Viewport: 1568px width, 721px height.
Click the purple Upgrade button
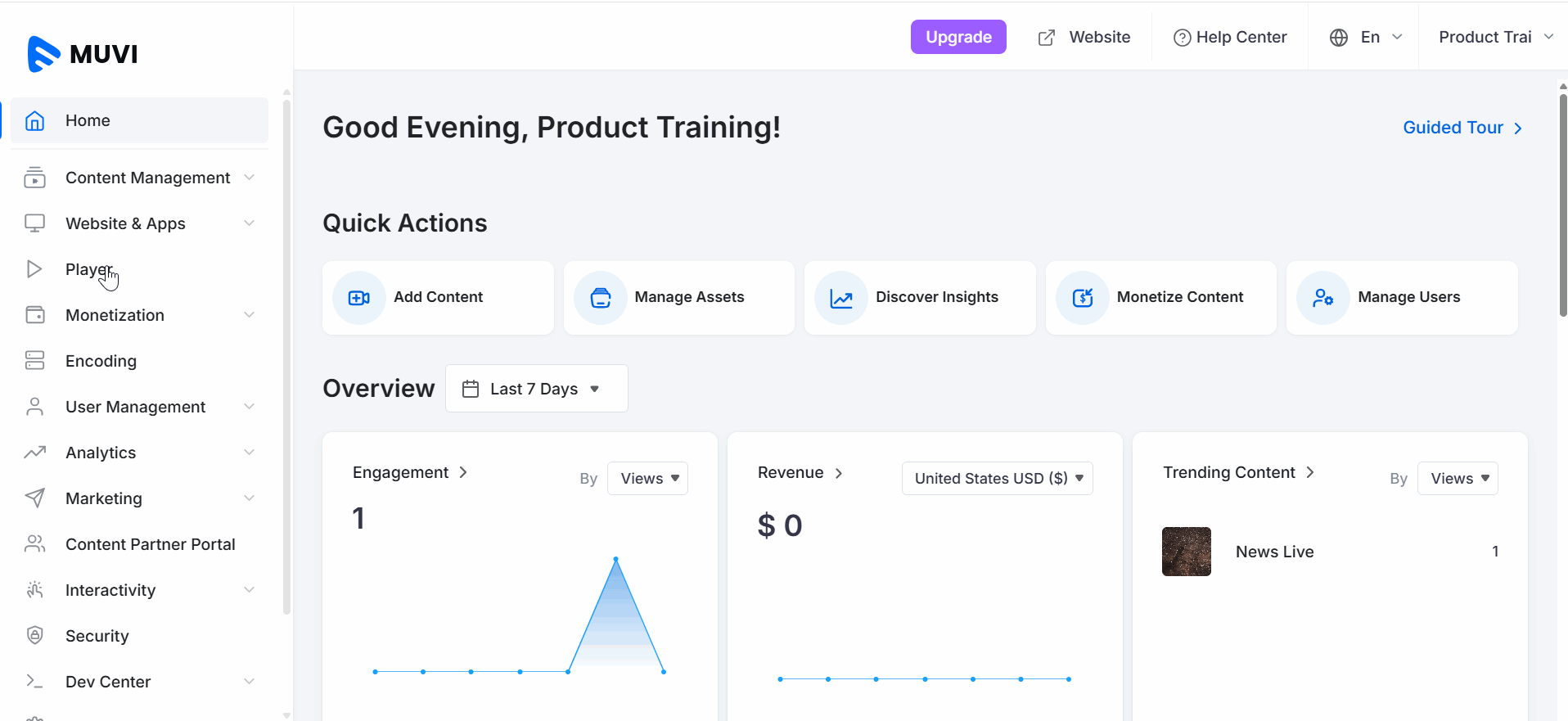point(958,38)
